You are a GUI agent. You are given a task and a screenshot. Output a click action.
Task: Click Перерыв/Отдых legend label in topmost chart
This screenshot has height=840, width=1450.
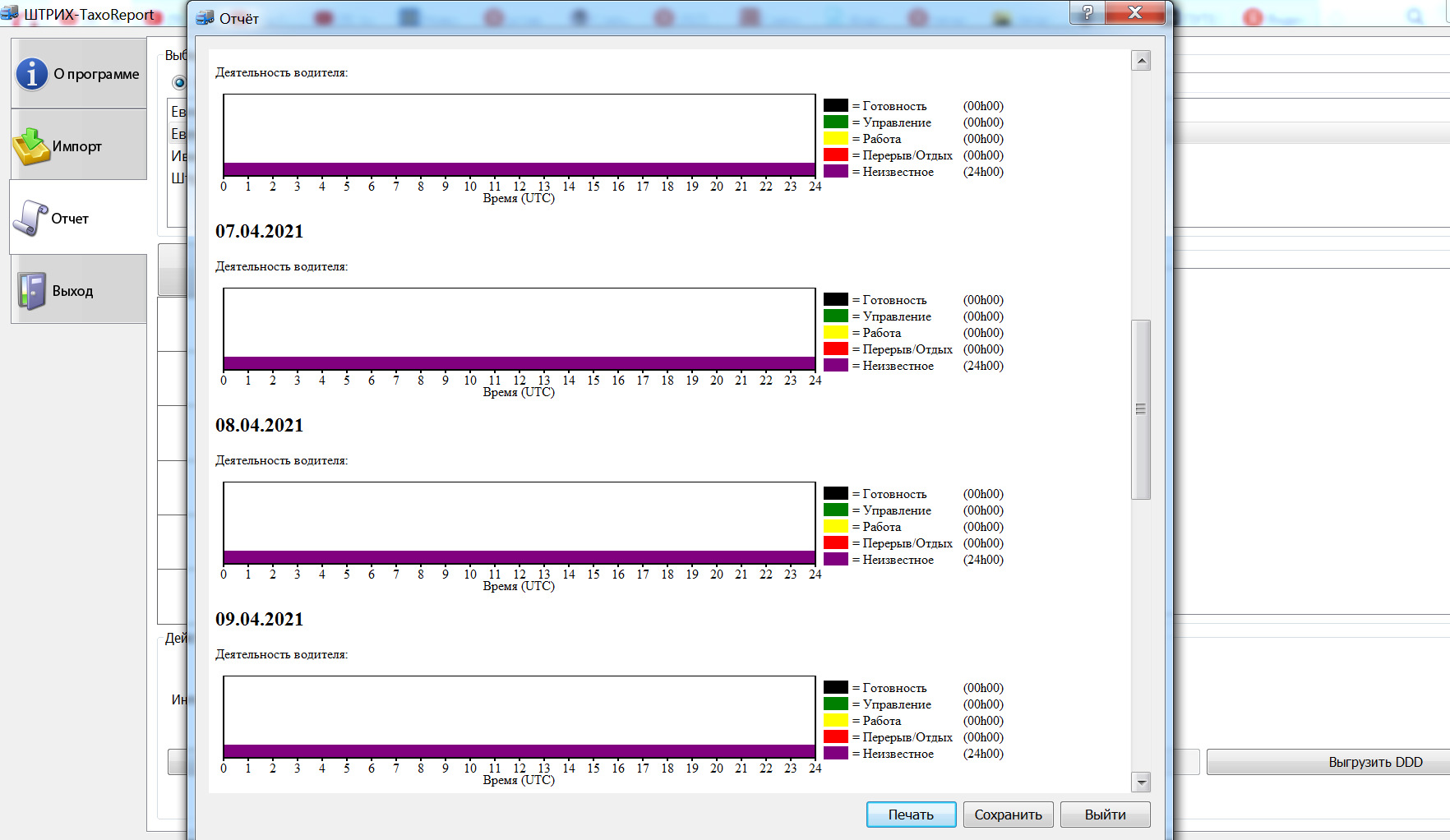907,155
